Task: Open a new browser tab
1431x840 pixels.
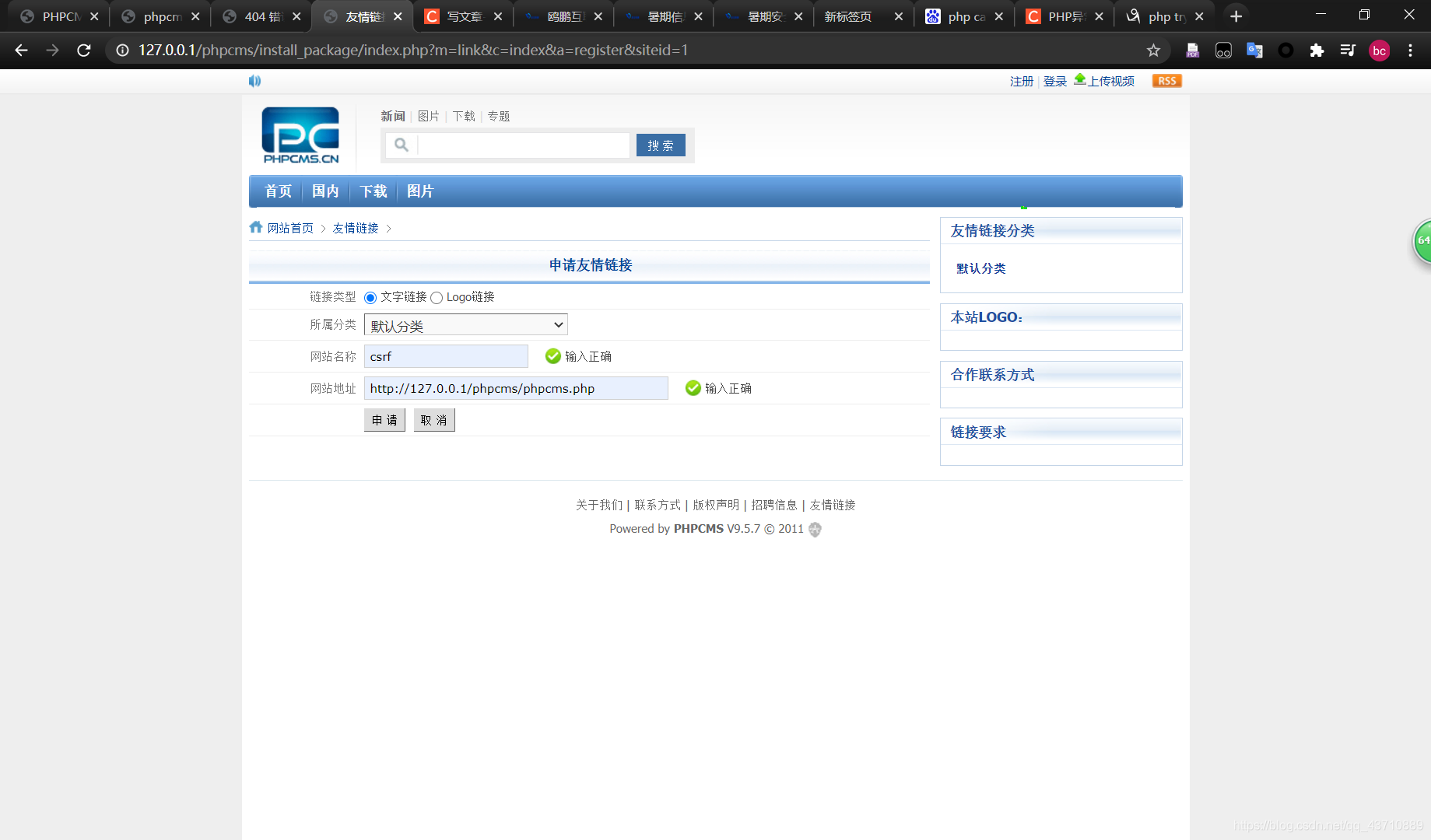Action: click(x=1236, y=16)
